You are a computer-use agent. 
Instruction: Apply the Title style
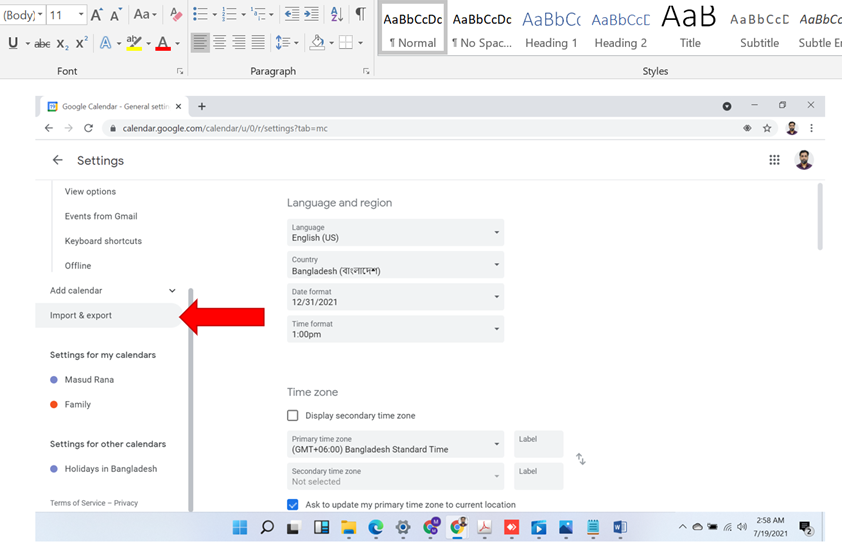689,30
